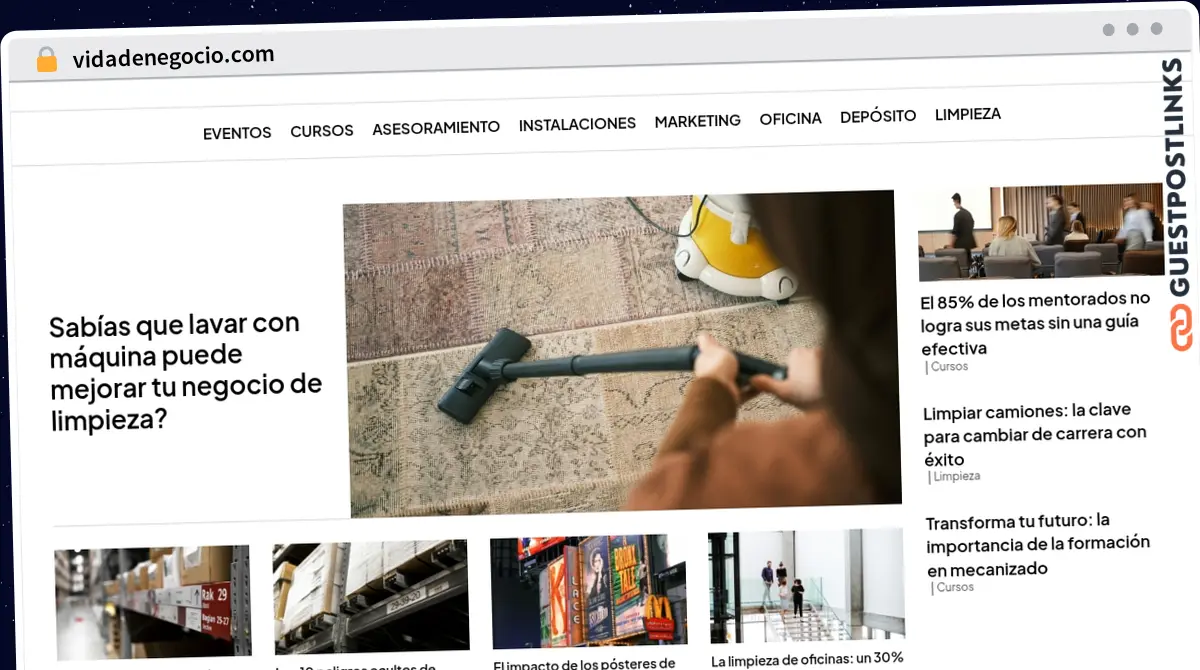
Task: Open headline about lavar con máquina
Action: [x=186, y=371]
